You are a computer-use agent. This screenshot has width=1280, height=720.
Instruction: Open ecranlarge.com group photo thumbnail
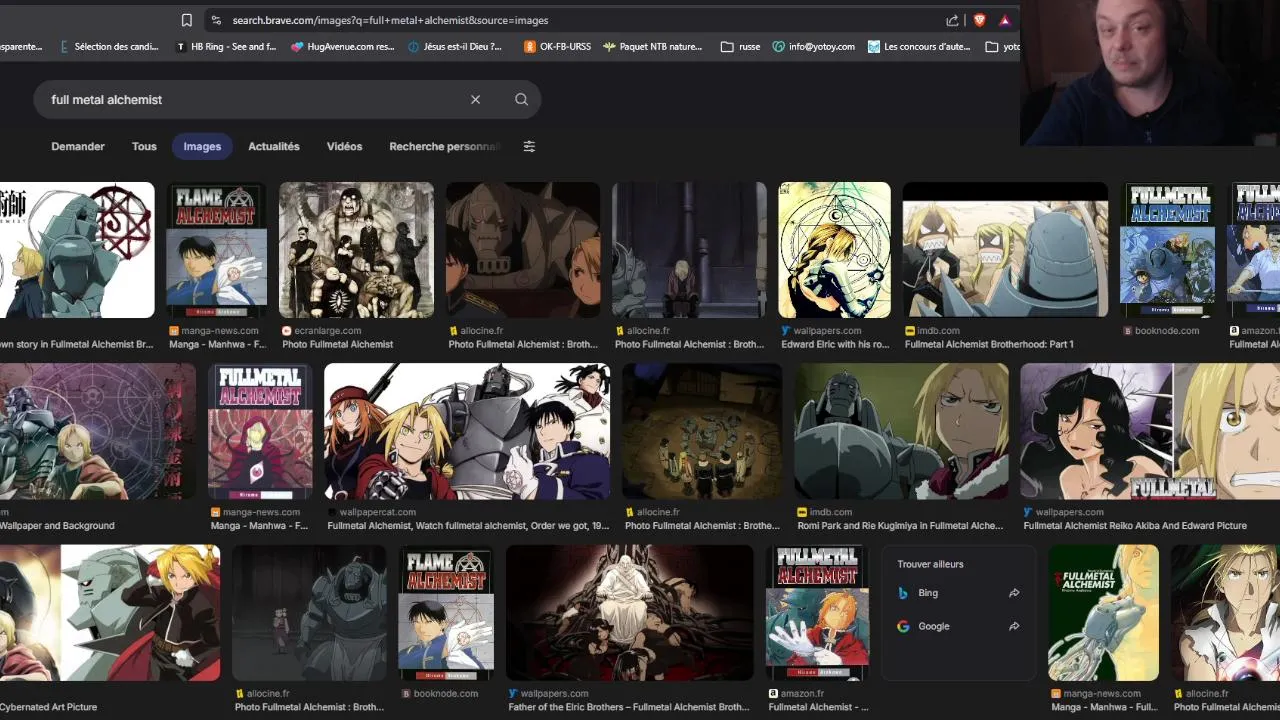point(356,250)
